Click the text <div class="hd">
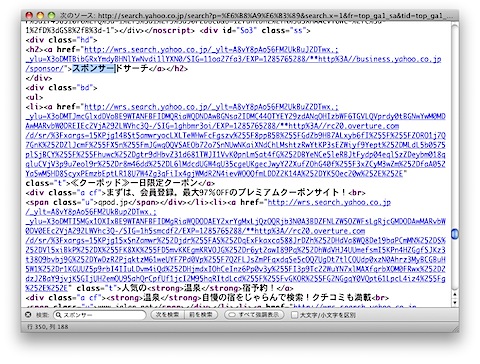Screen dimensions: 480x364 [61, 40]
